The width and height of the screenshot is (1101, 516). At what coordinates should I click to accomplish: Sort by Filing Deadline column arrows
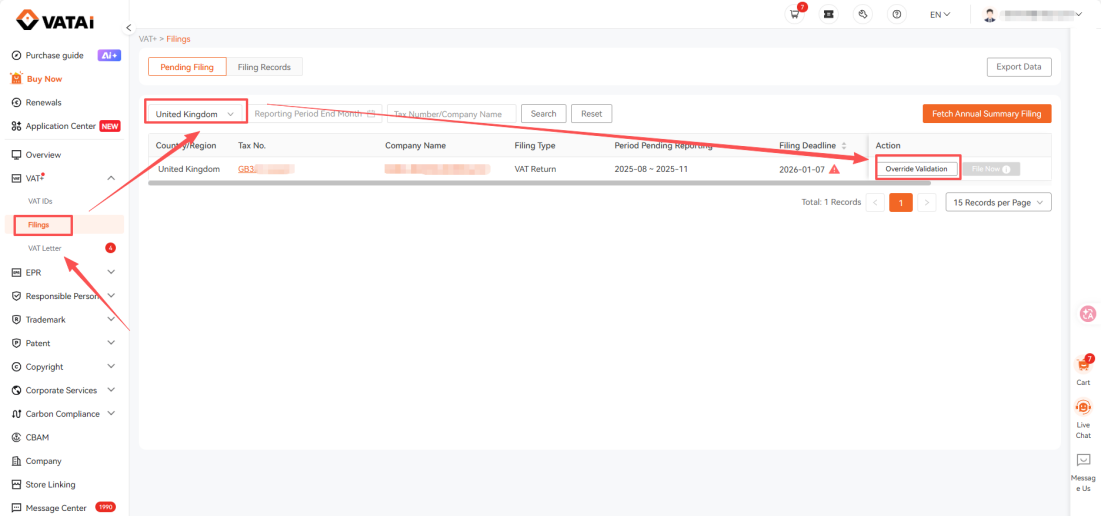[x=843, y=145]
